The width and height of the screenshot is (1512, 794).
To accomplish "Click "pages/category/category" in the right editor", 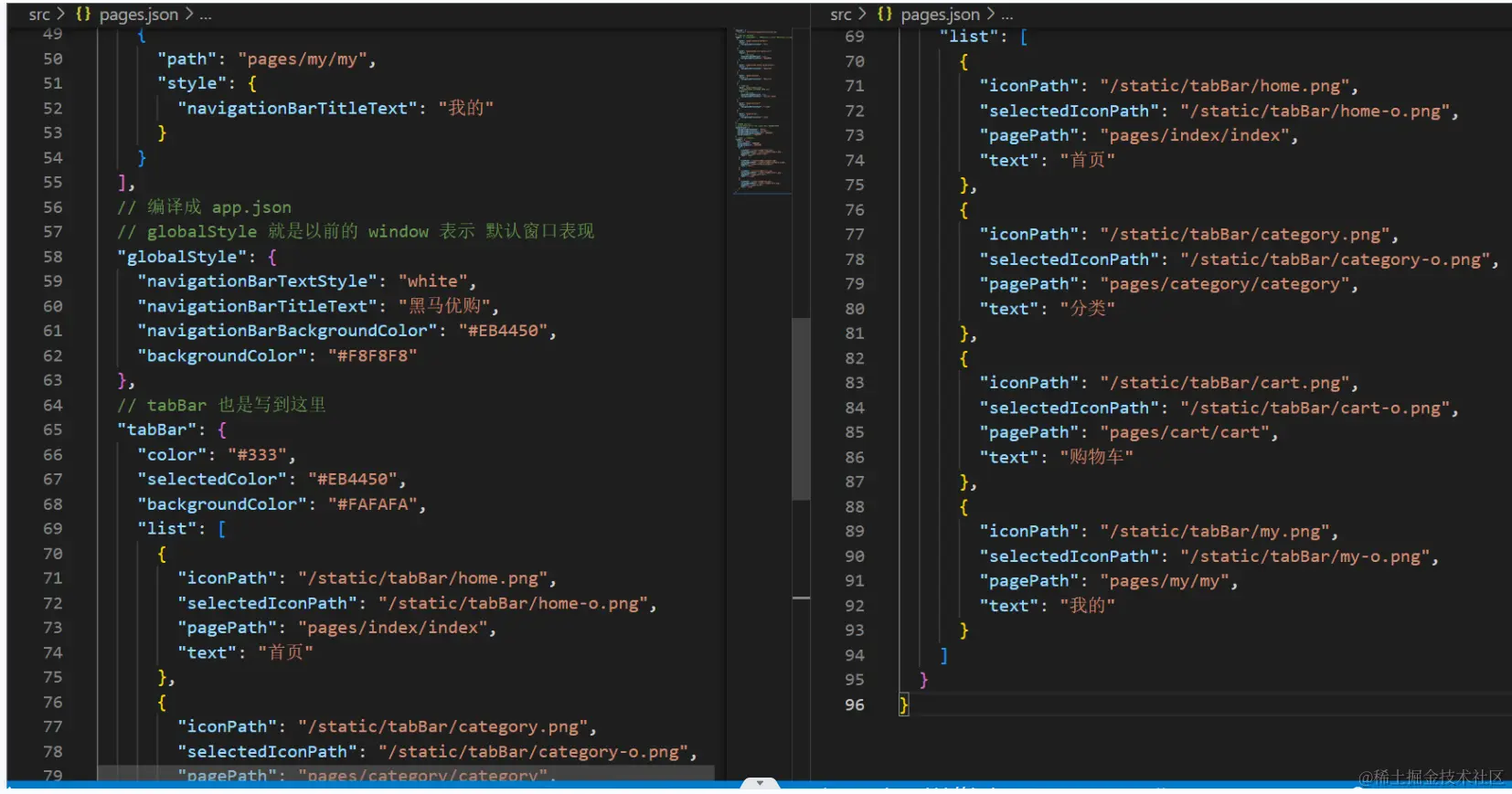I will point(1225,284).
